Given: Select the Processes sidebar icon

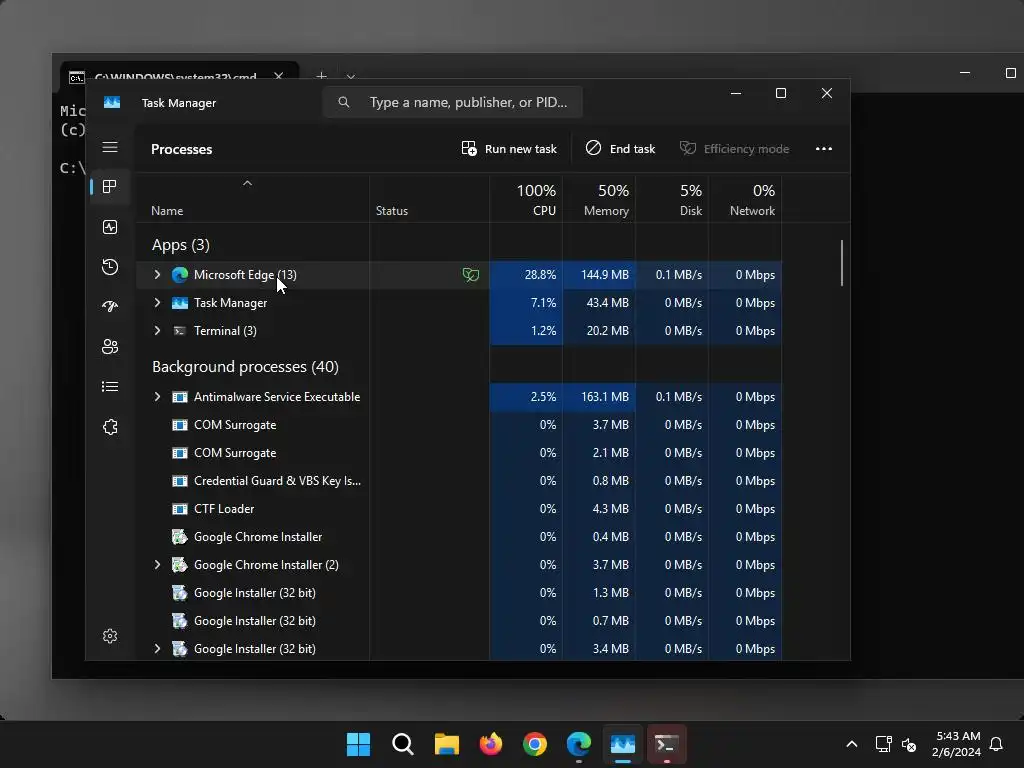Looking at the screenshot, I should click(110, 187).
